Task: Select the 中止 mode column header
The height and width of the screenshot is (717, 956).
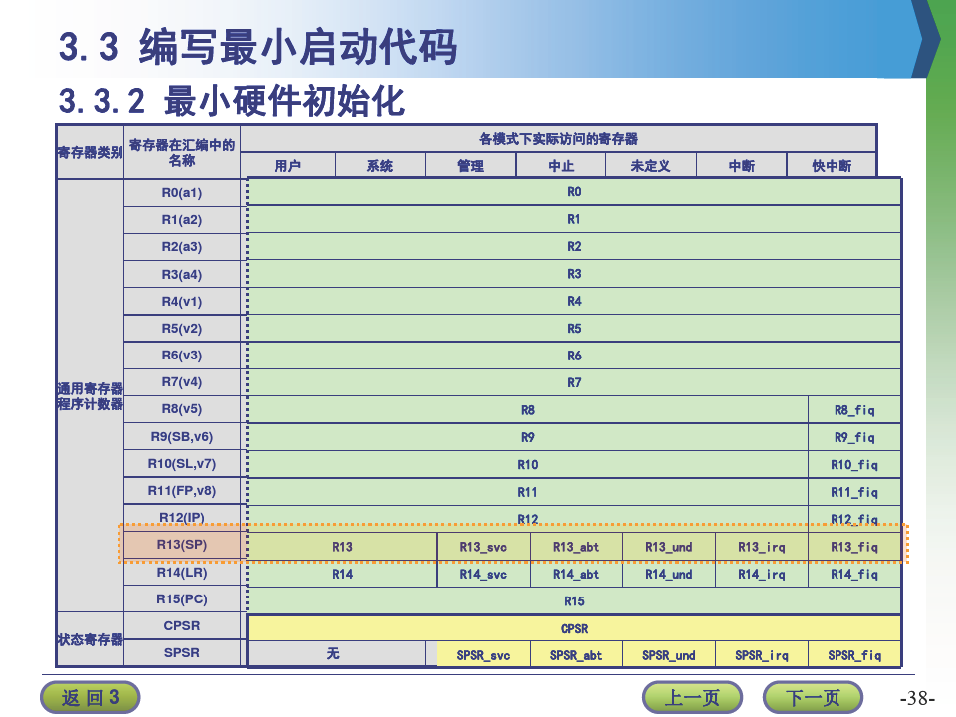Action: 561,166
